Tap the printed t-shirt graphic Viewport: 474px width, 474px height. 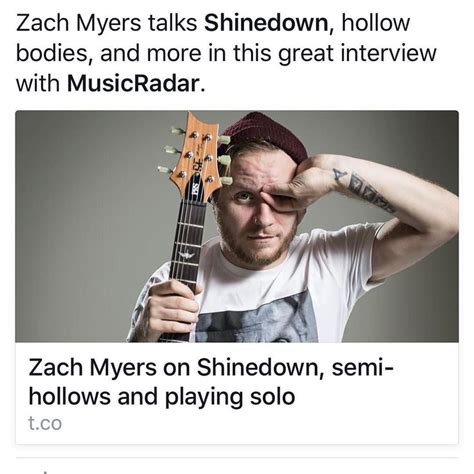(x=257, y=320)
